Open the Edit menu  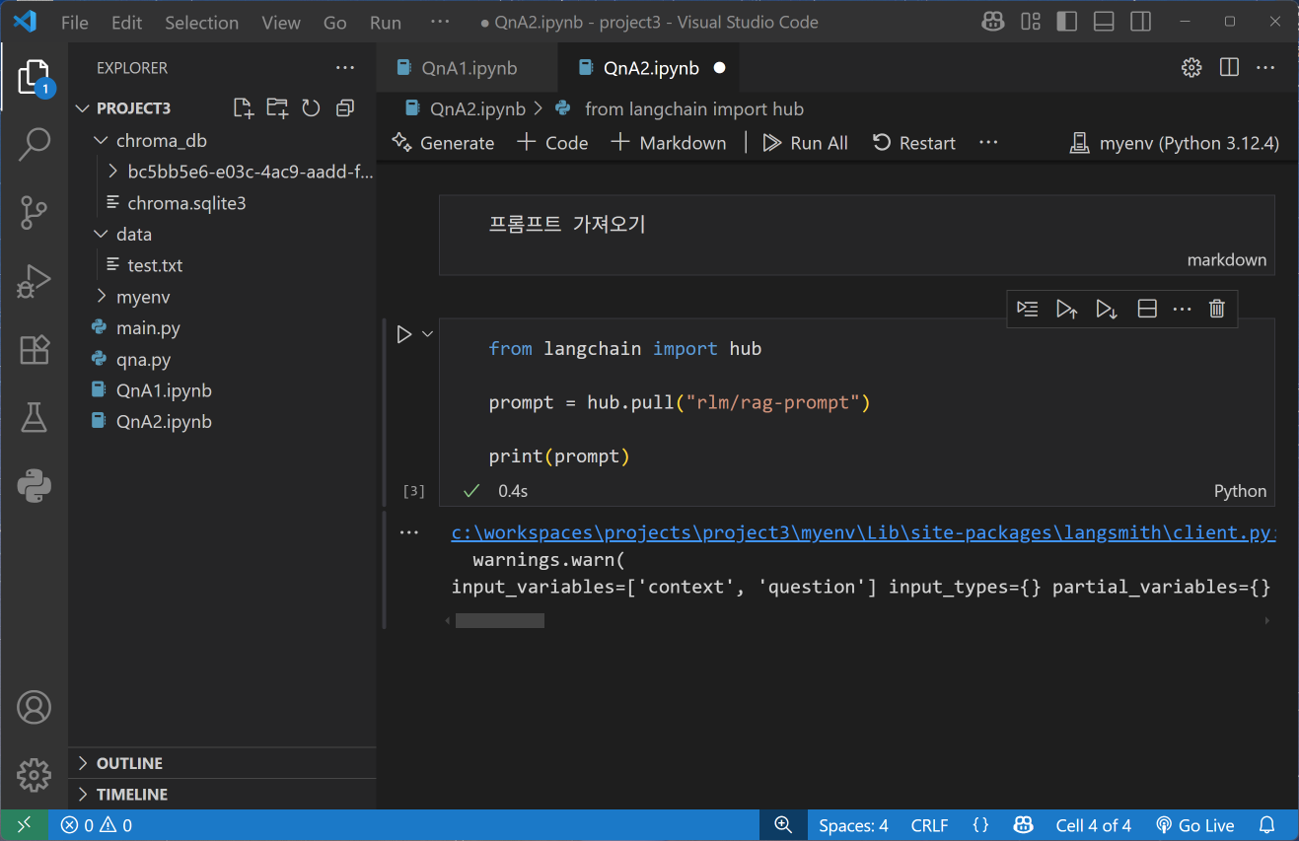[x=127, y=22]
